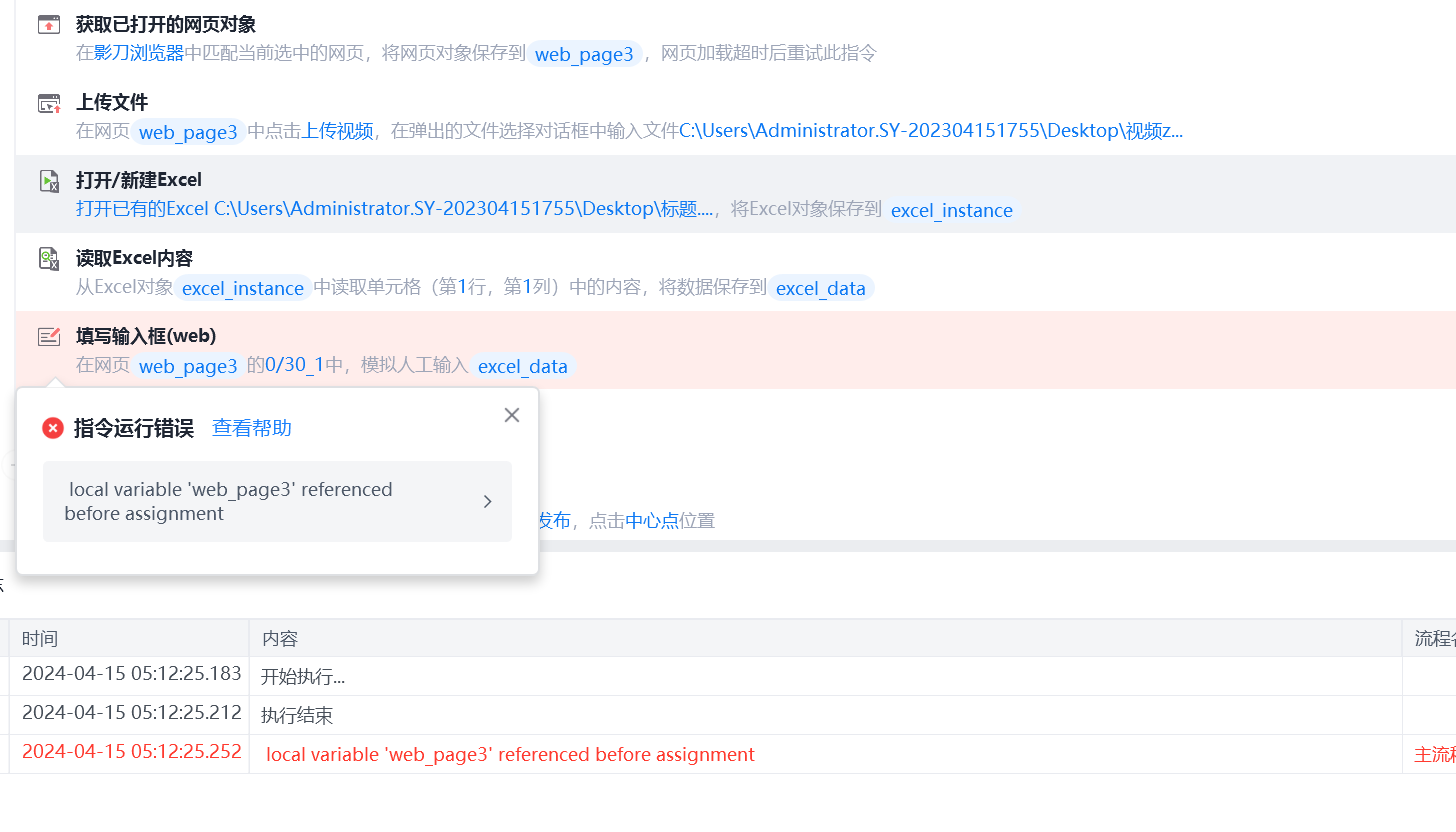Select the 执行结束 log entry
This screenshot has width=1456, height=832.
click(297, 716)
